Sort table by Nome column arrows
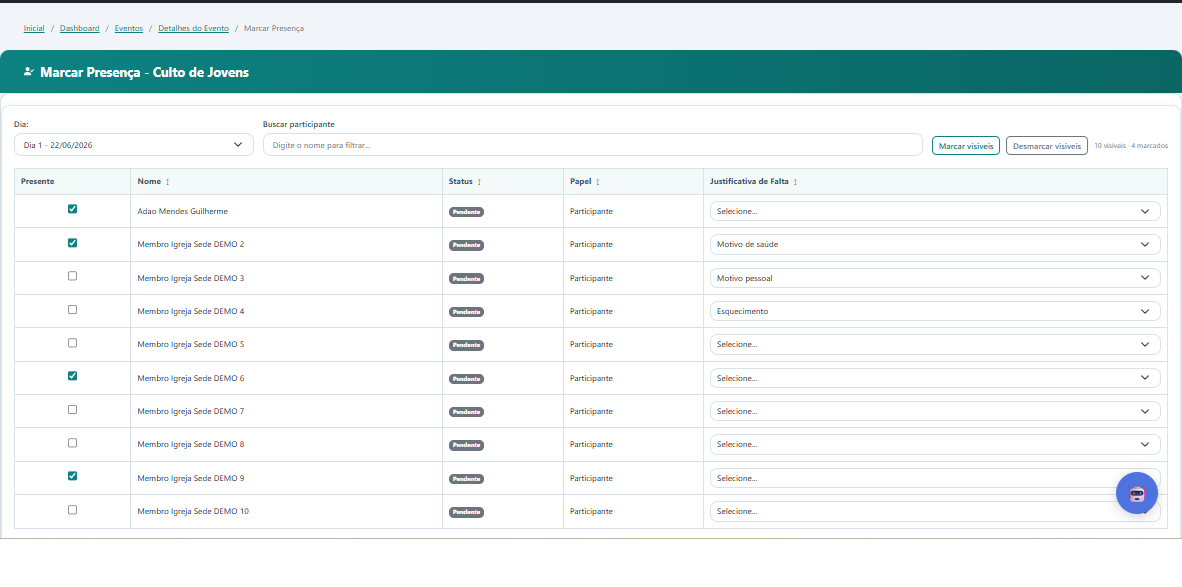Screen dimensions: 1182x587 coord(167,182)
